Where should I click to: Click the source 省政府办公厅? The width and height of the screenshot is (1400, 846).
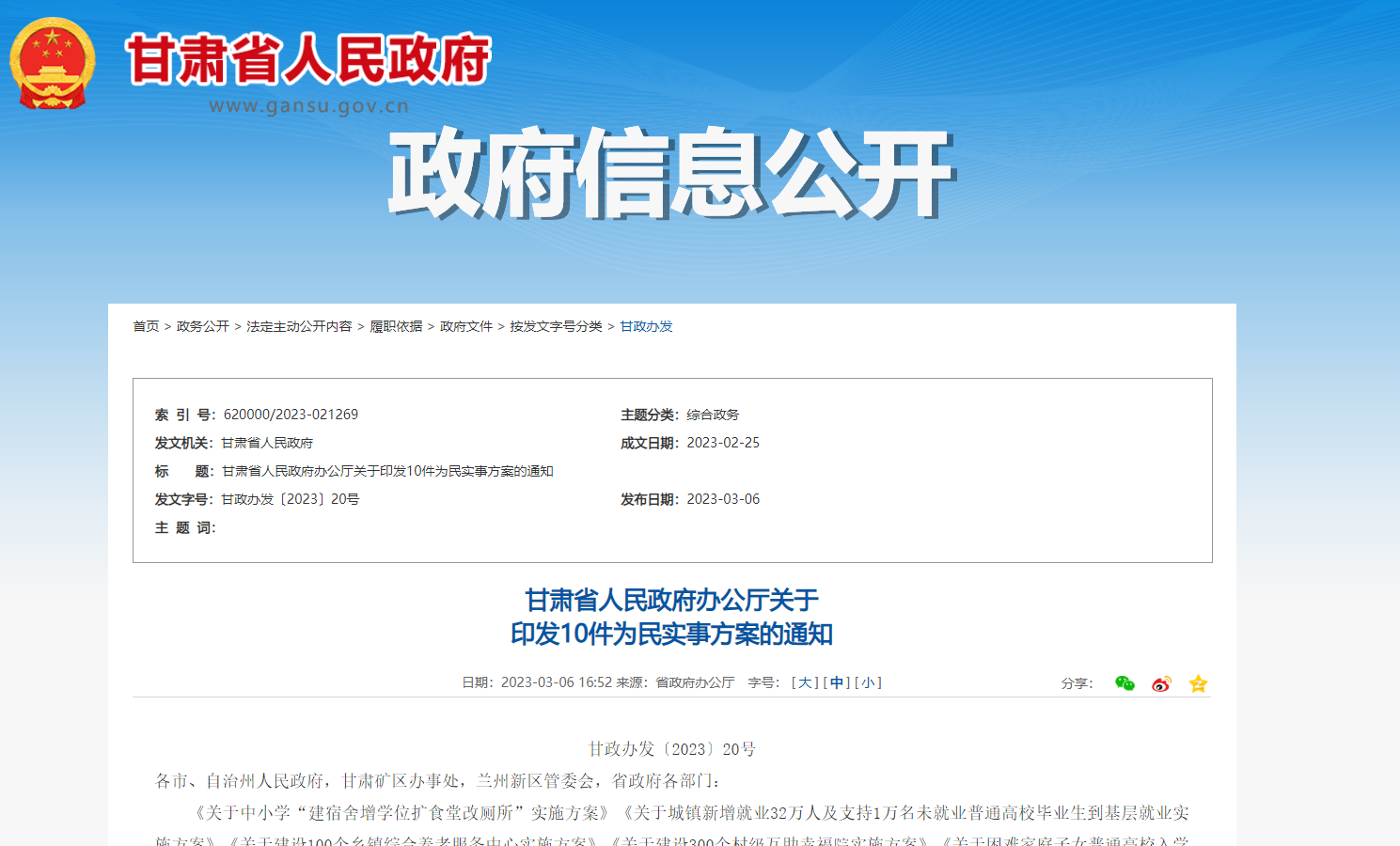(695, 682)
